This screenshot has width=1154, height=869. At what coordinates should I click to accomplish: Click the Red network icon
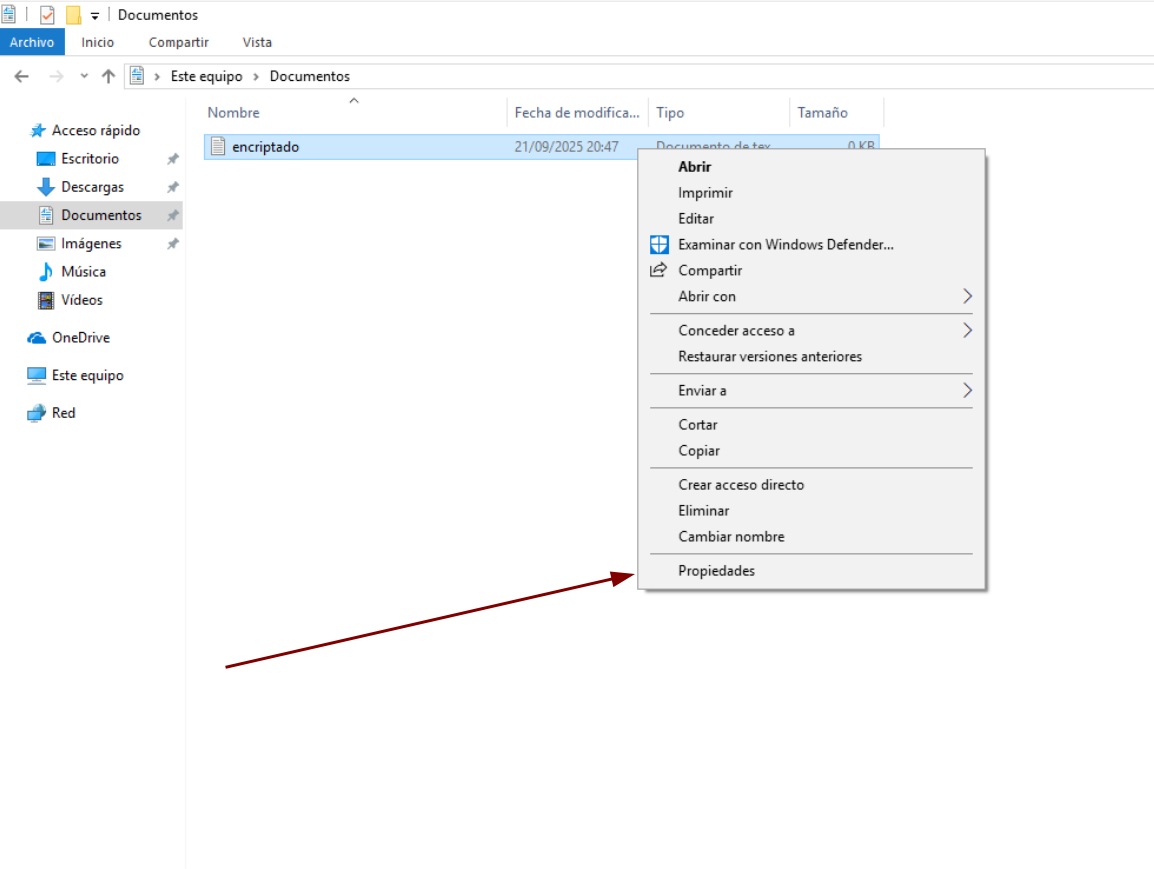(36, 413)
